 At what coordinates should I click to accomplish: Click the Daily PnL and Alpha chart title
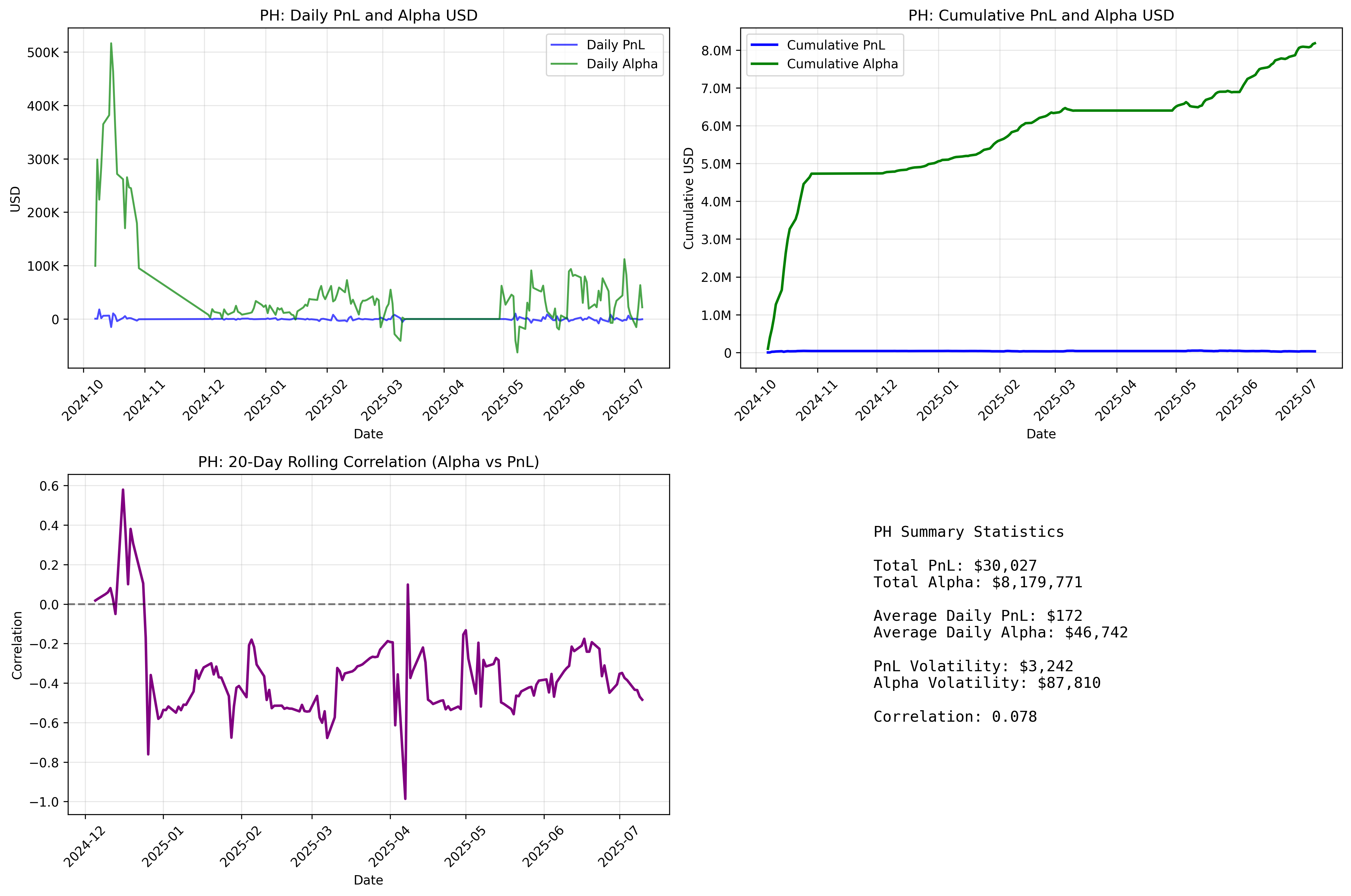click(x=368, y=15)
